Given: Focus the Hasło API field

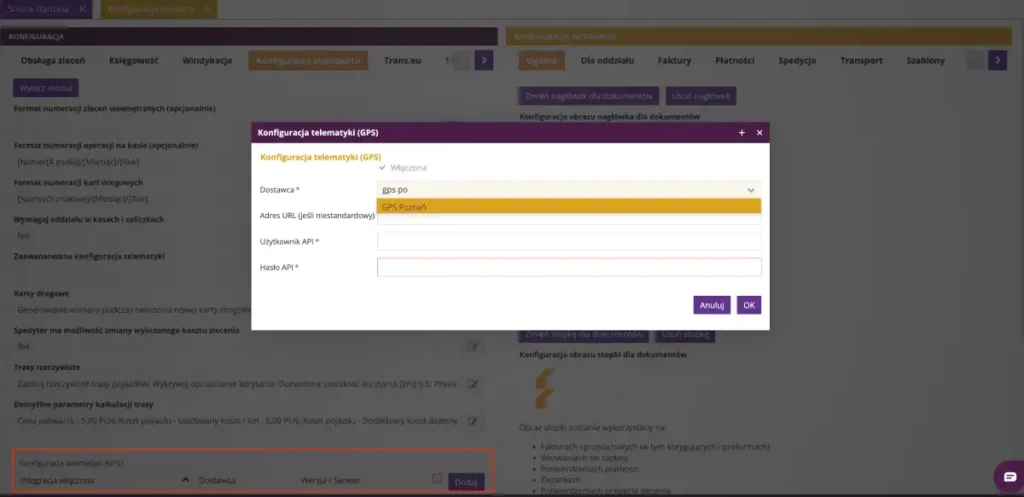Looking at the screenshot, I should click(x=568, y=267).
